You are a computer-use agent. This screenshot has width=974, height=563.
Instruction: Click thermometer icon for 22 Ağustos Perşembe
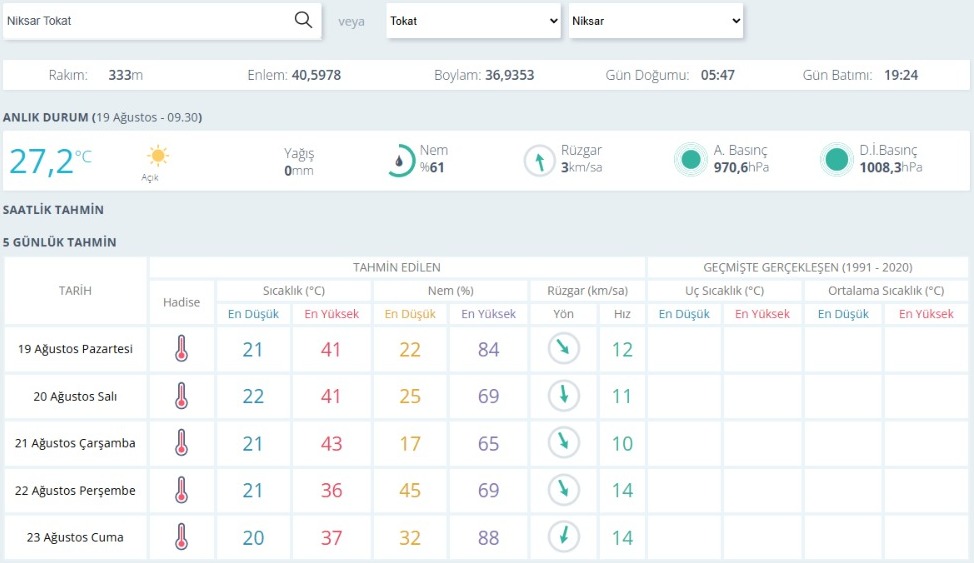tap(181, 490)
